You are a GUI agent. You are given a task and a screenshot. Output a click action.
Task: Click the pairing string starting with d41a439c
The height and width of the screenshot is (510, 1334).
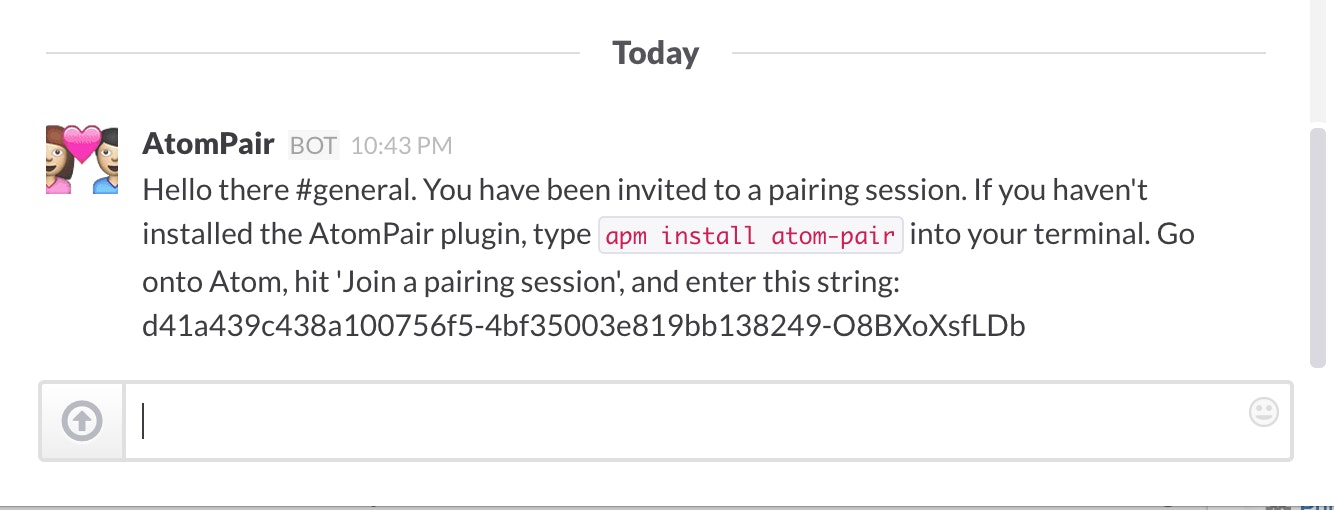[584, 326]
